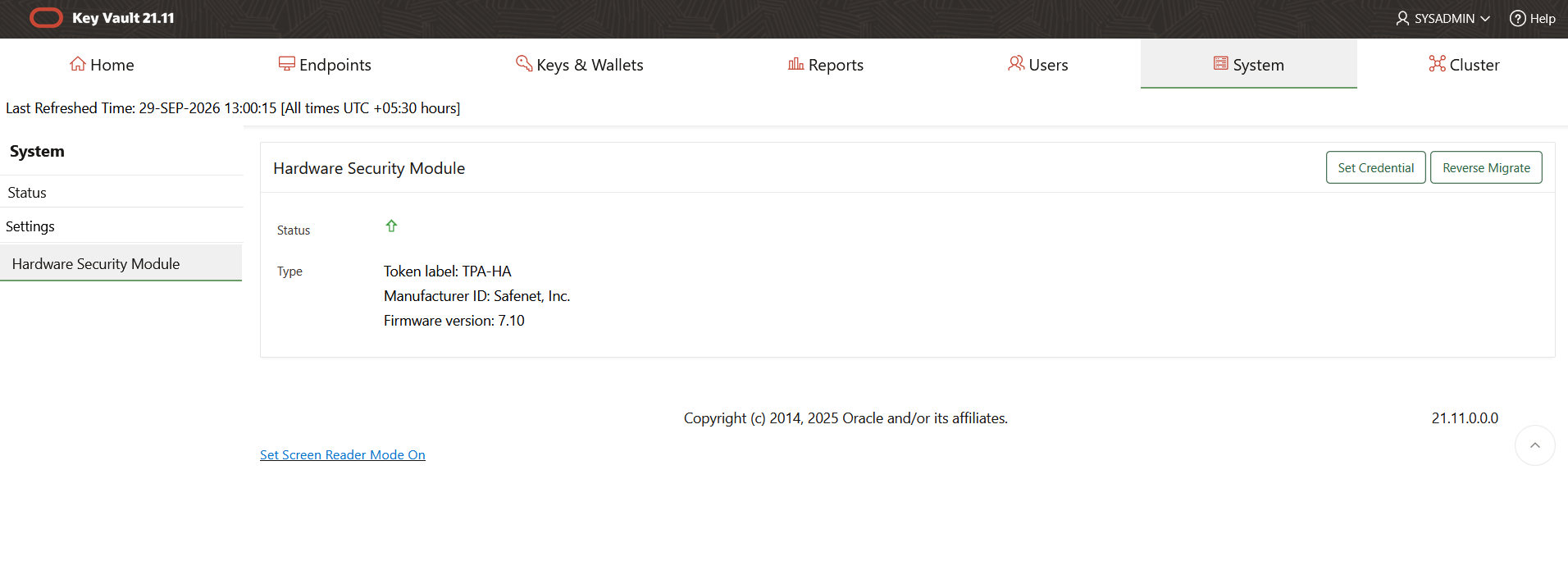The height and width of the screenshot is (584, 1568).
Task: Click the Firmware version: 7.10 text
Action: [x=454, y=321]
